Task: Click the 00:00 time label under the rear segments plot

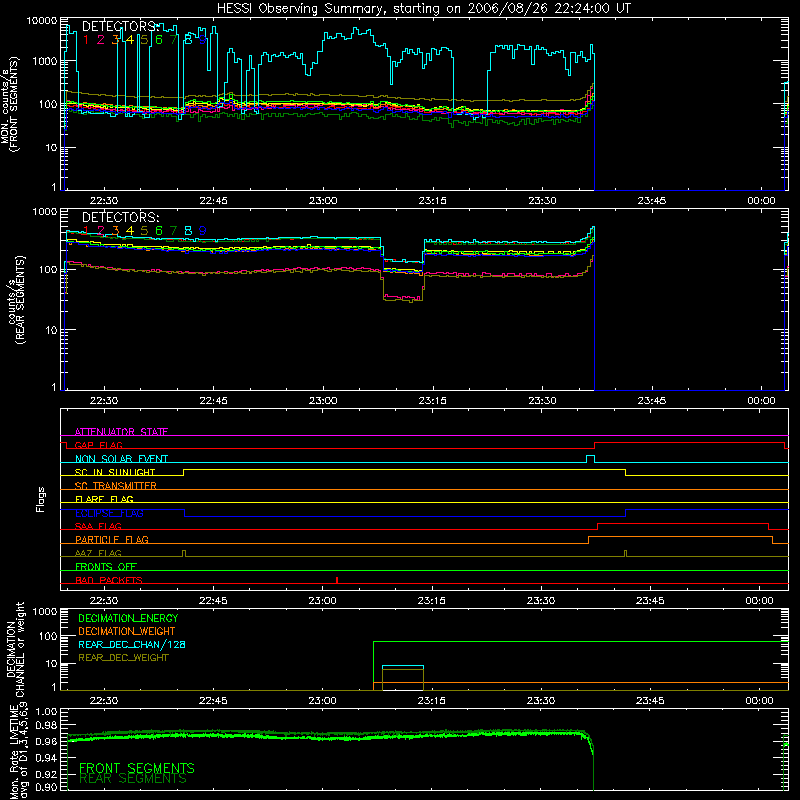Action: [761, 401]
